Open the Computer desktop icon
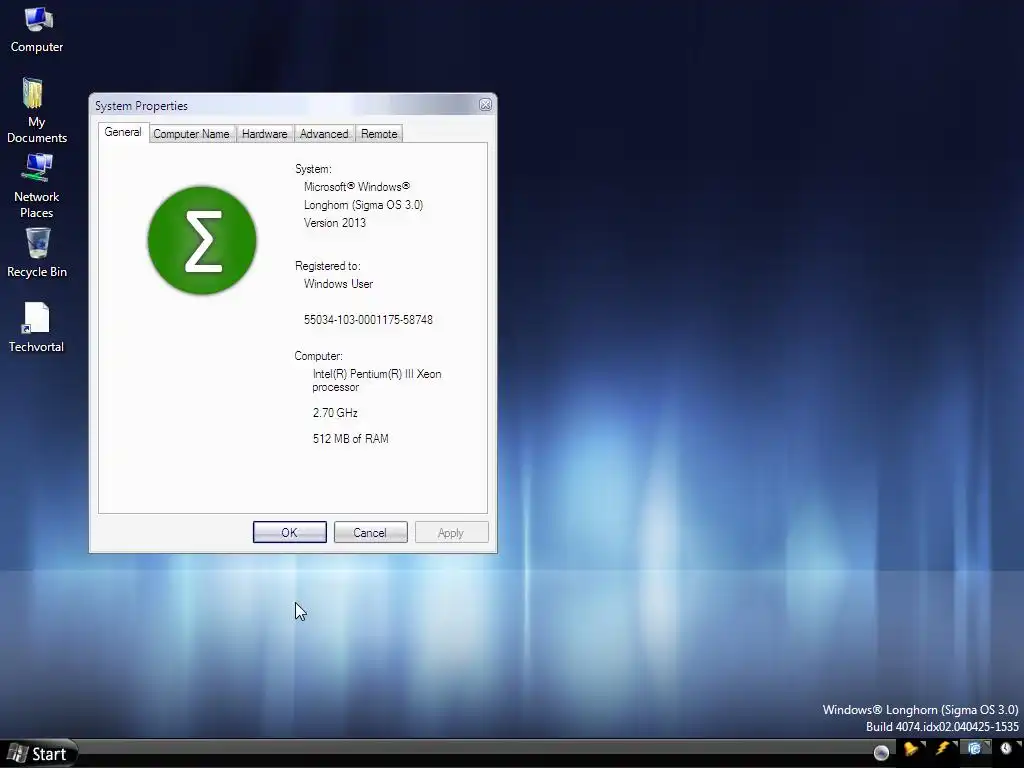Image resolution: width=1024 pixels, height=768 pixels. point(37,29)
